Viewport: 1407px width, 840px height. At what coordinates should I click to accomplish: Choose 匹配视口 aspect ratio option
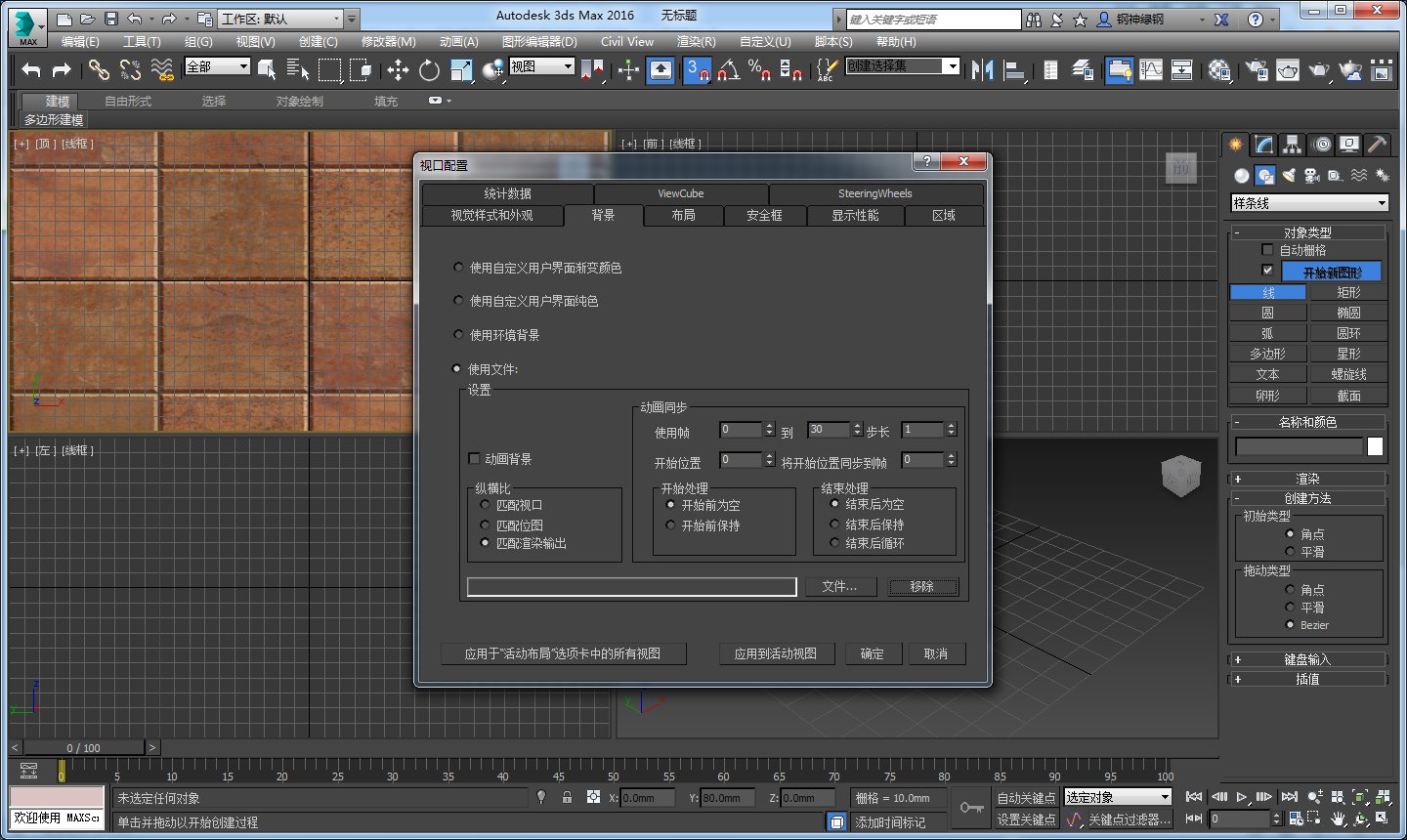[485, 505]
